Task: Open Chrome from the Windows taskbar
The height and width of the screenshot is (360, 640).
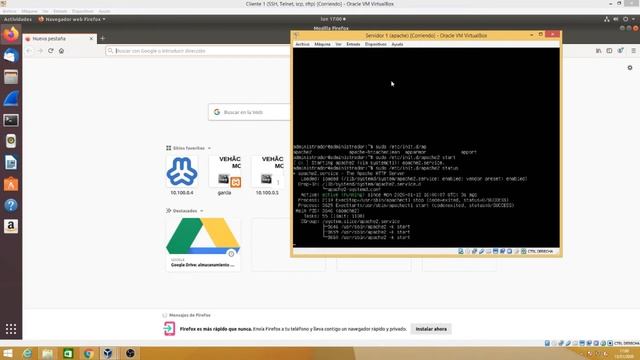Action: click(88, 353)
